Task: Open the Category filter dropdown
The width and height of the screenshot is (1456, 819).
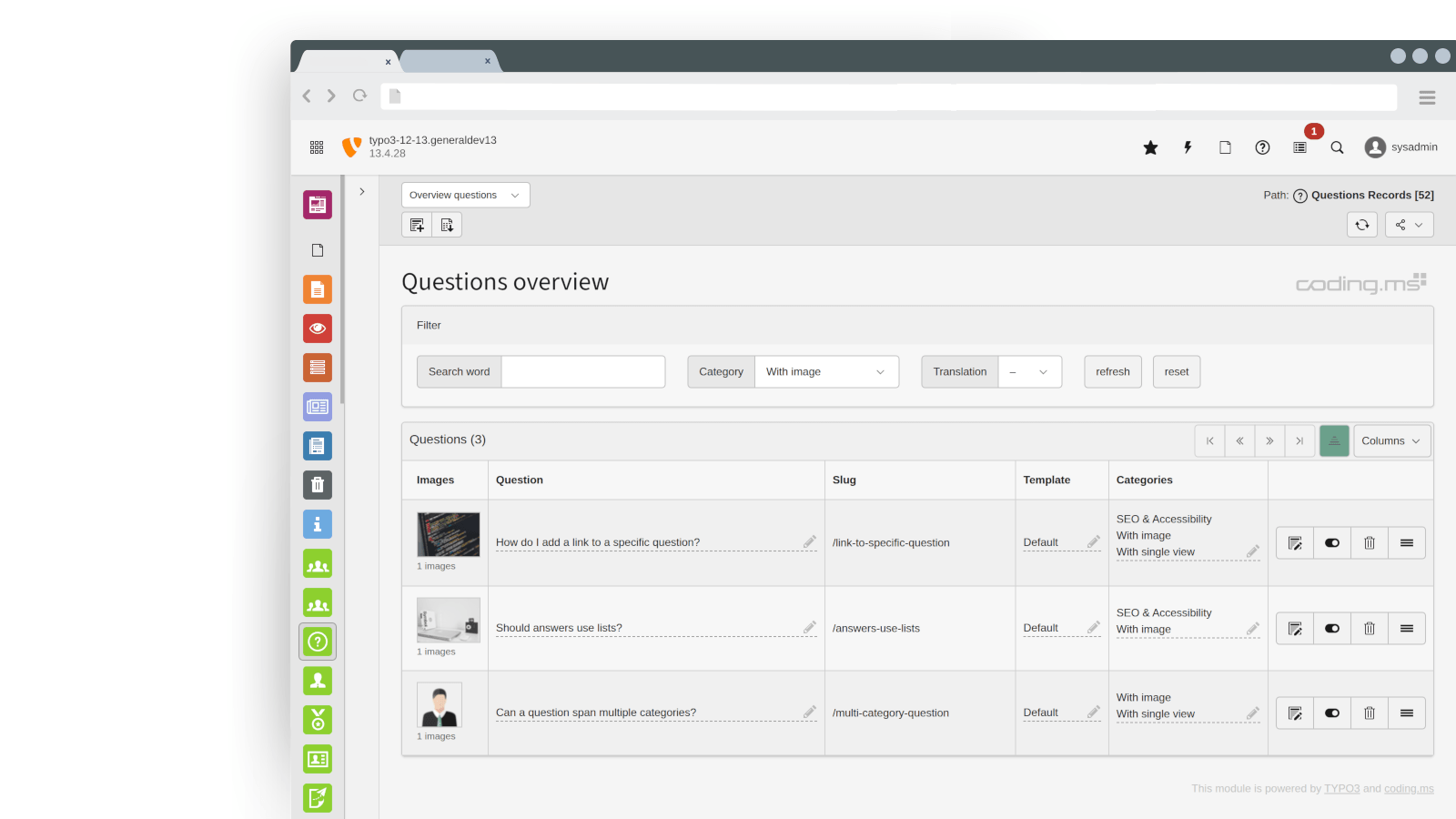Action: pos(825,372)
